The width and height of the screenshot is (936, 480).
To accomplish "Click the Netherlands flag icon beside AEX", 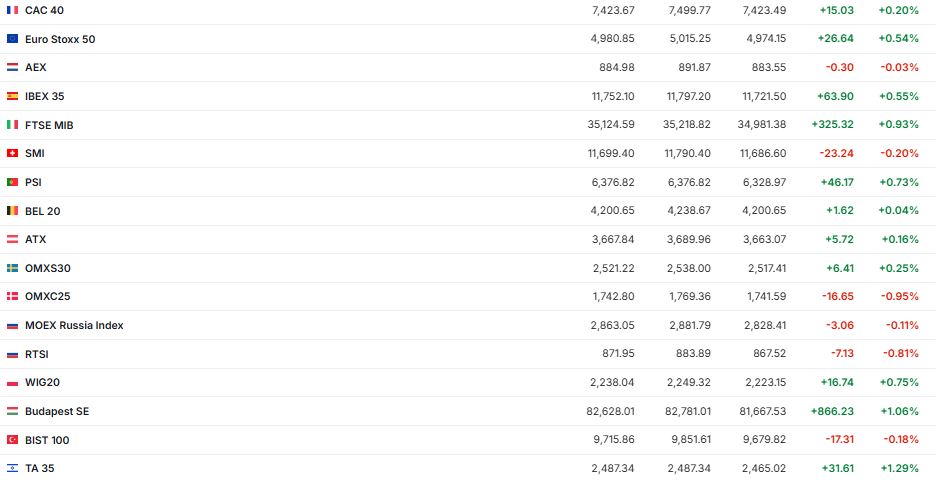I will 12,67.
